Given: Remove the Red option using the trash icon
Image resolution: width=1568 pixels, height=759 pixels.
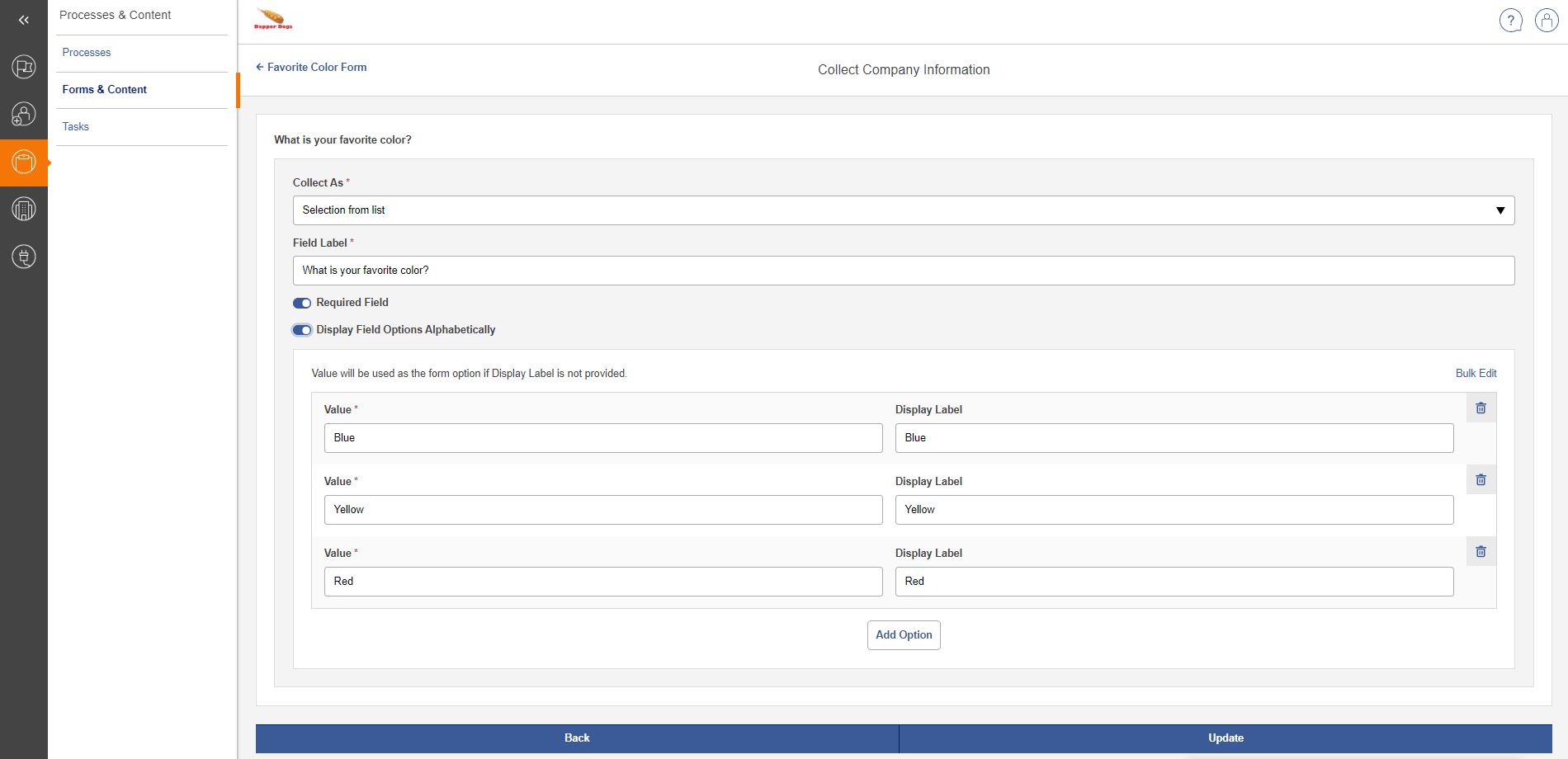Looking at the screenshot, I should (x=1481, y=552).
